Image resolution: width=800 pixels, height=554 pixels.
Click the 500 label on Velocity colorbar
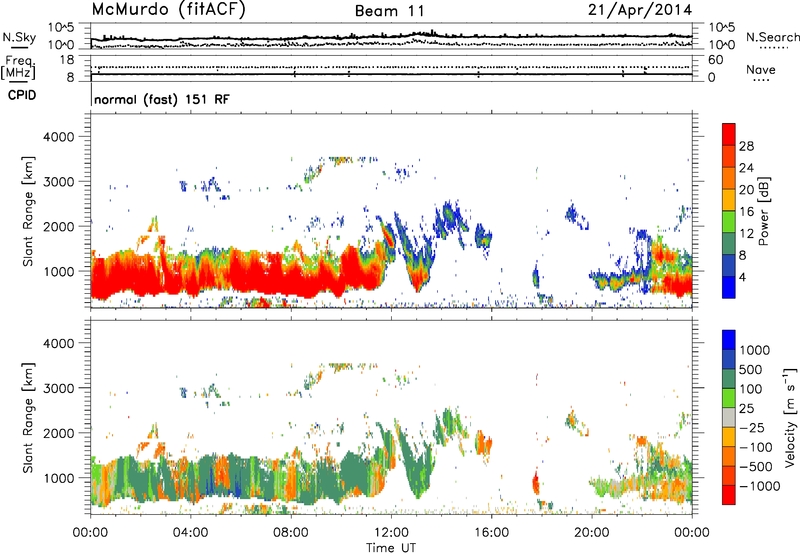coord(751,369)
